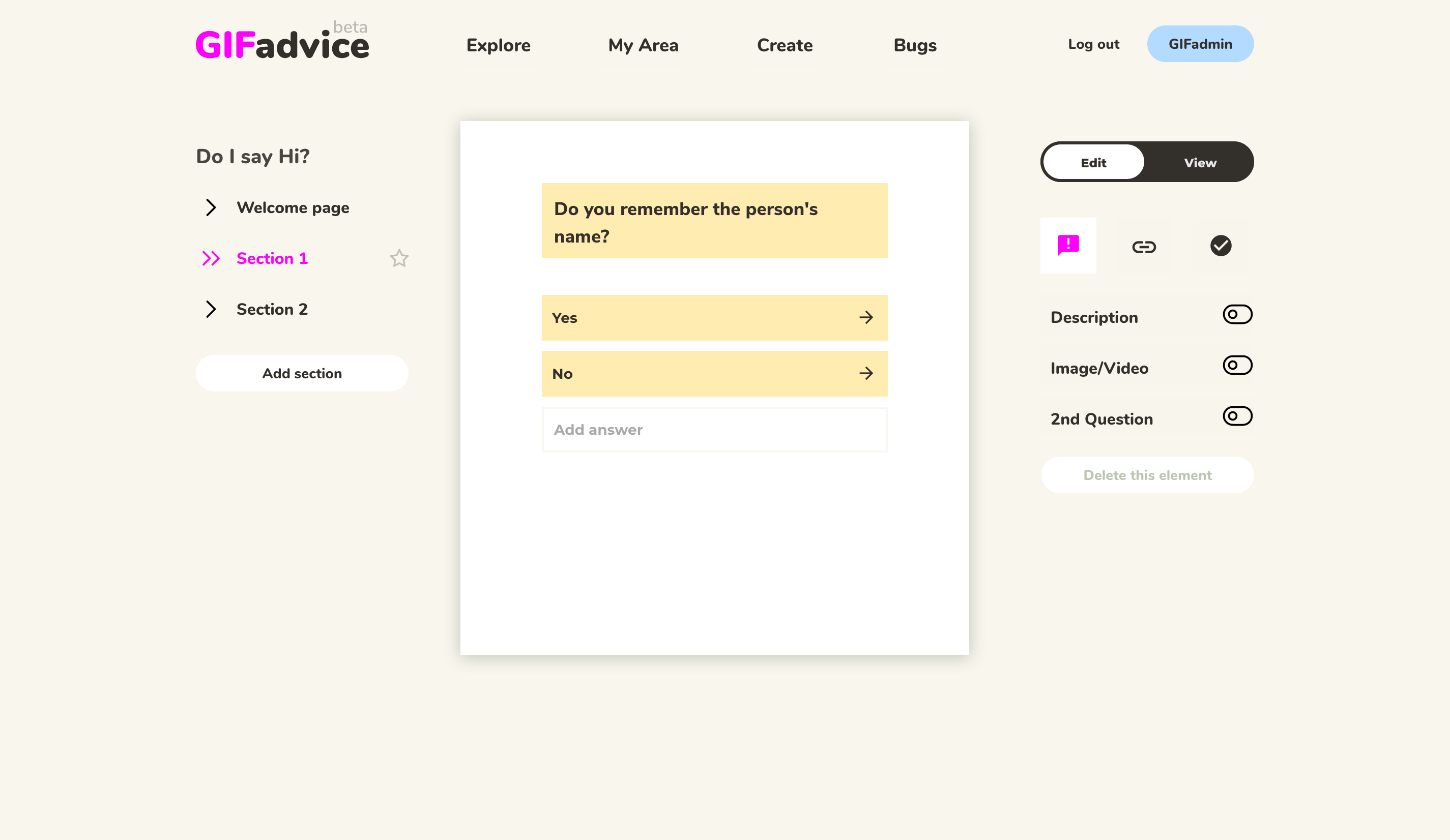Click the double chevron beside Section 1

[211, 259]
